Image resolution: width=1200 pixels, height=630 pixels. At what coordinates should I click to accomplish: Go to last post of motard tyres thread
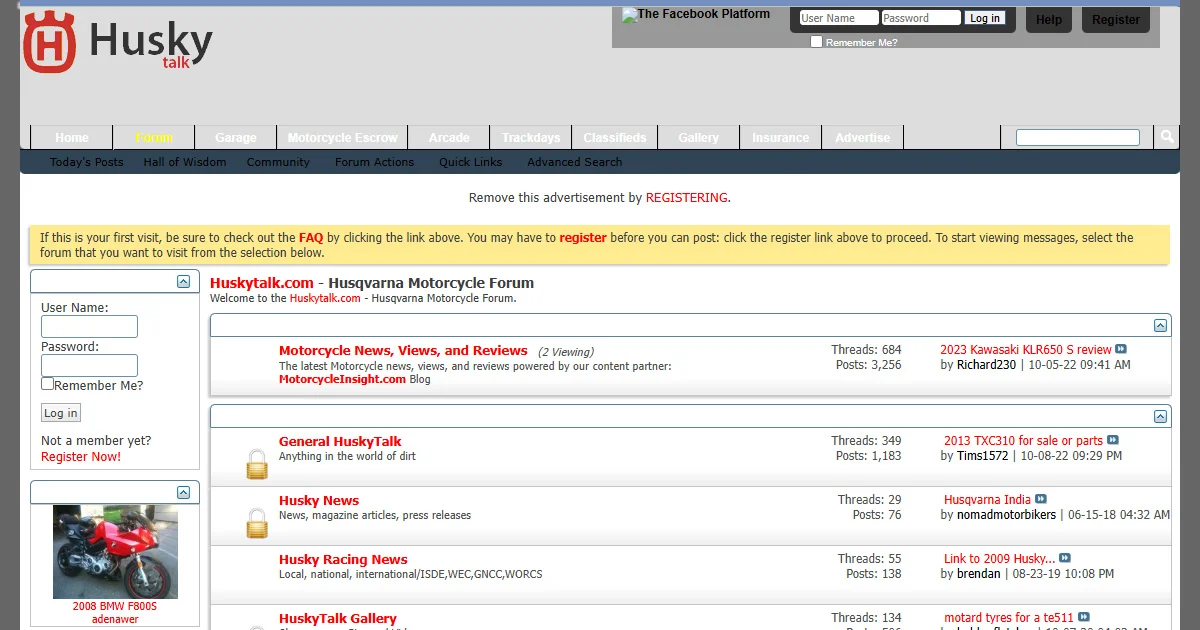coord(1084,617)
